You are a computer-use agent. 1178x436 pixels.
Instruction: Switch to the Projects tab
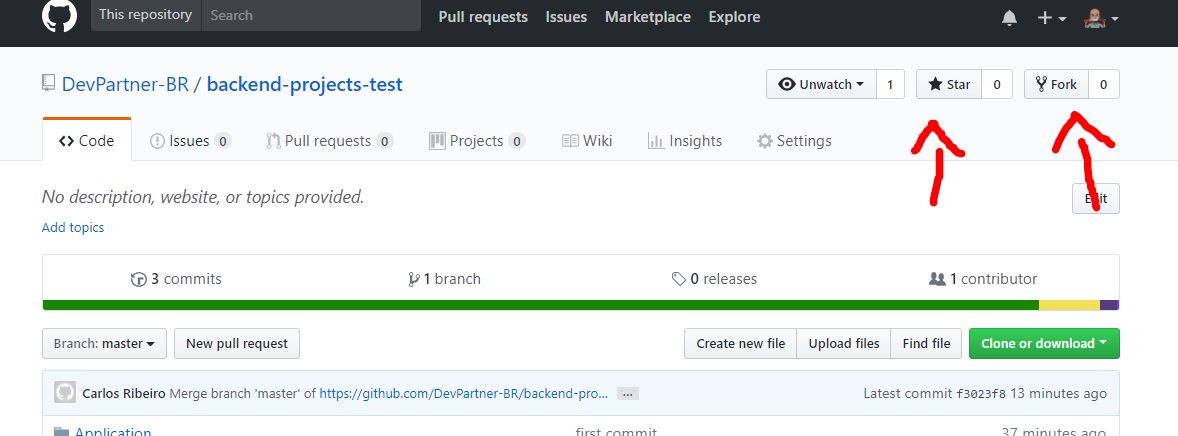pyautogui.click(x=477, y=141)
